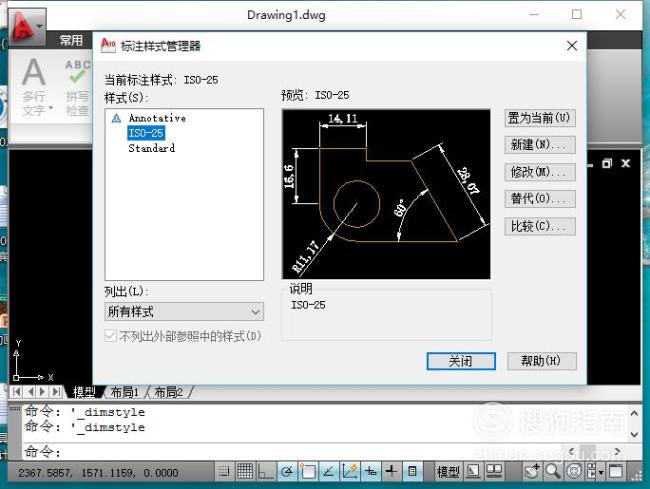The width and height of the screenshot is (650, 489).
Task: Click the Annotative scale triangle icon
Action: click(116, 119)
